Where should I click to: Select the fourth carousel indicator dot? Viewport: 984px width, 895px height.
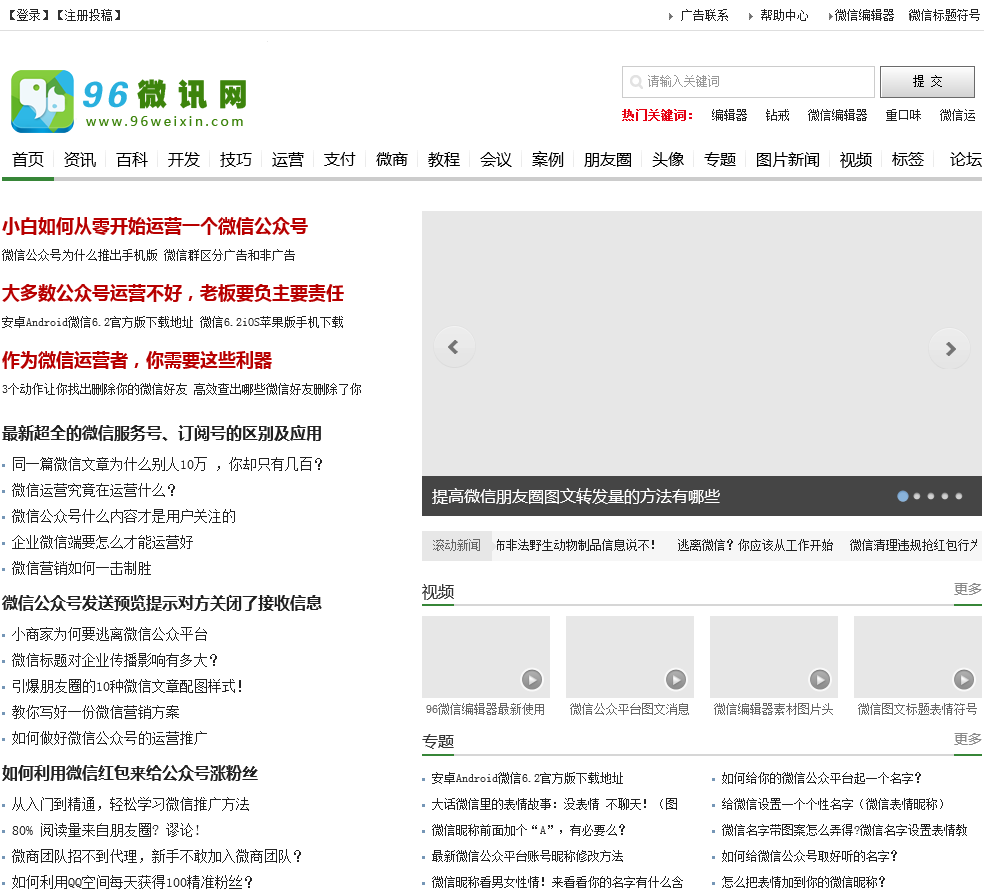tap(944, 496)
